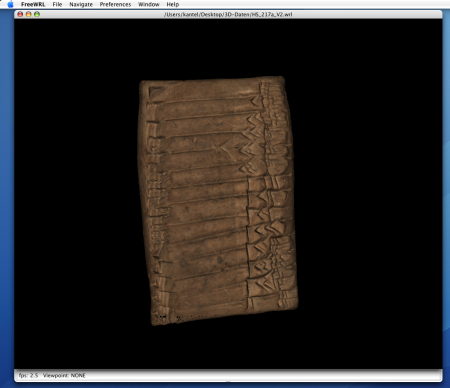This screenshot has width=450, height=388.
Task: Open the Preferences menu
Action: [x=115, y=4]
